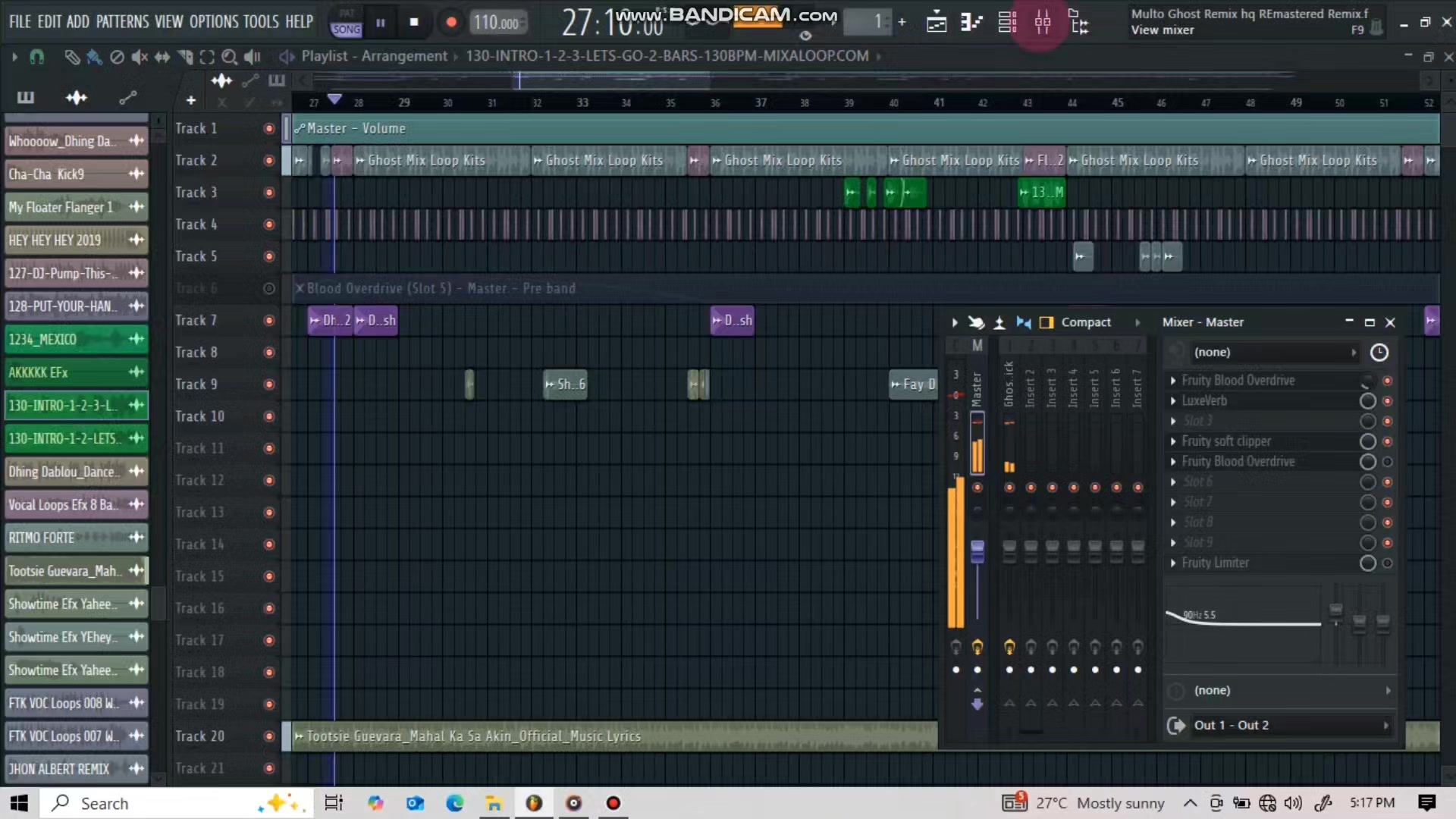Show audio clips in the picker panel
The width and height of the screenshot is (1456, 819).
click(x=77, y=98)
